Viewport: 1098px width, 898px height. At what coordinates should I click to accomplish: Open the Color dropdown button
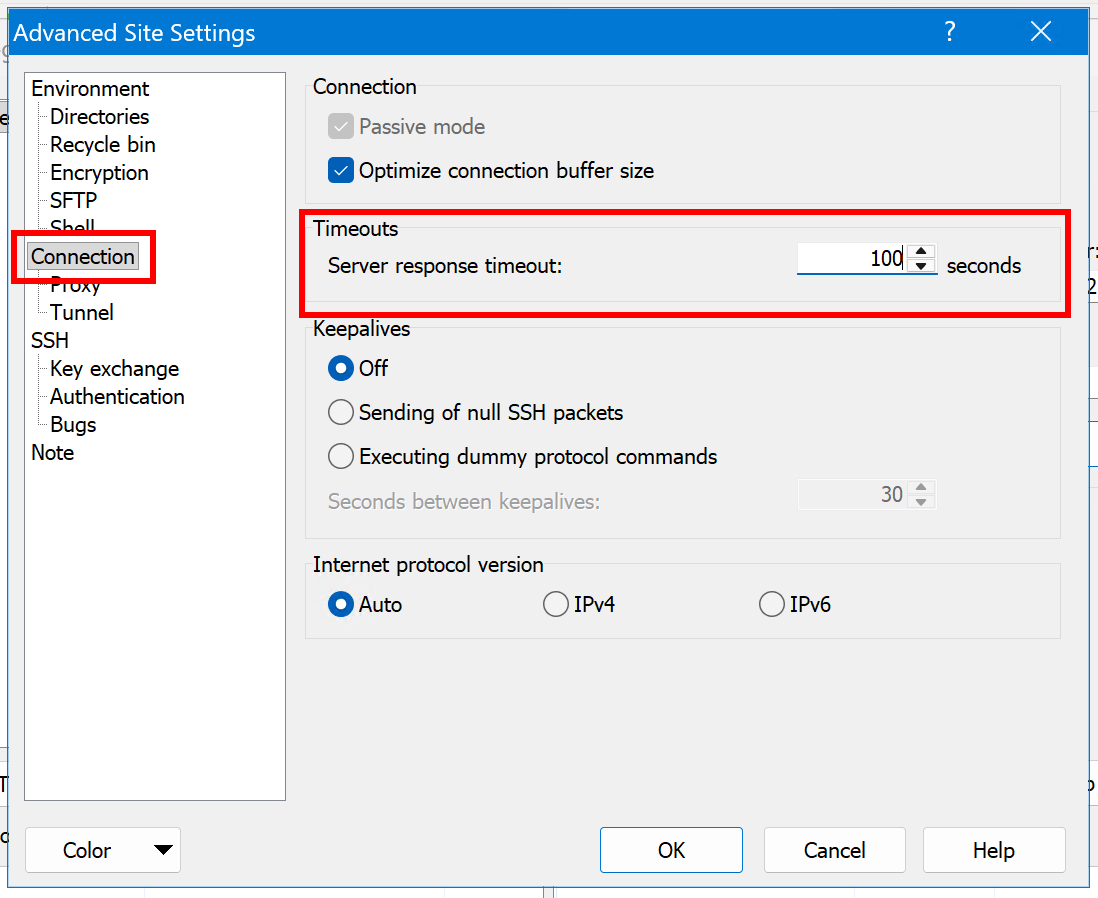103,851
